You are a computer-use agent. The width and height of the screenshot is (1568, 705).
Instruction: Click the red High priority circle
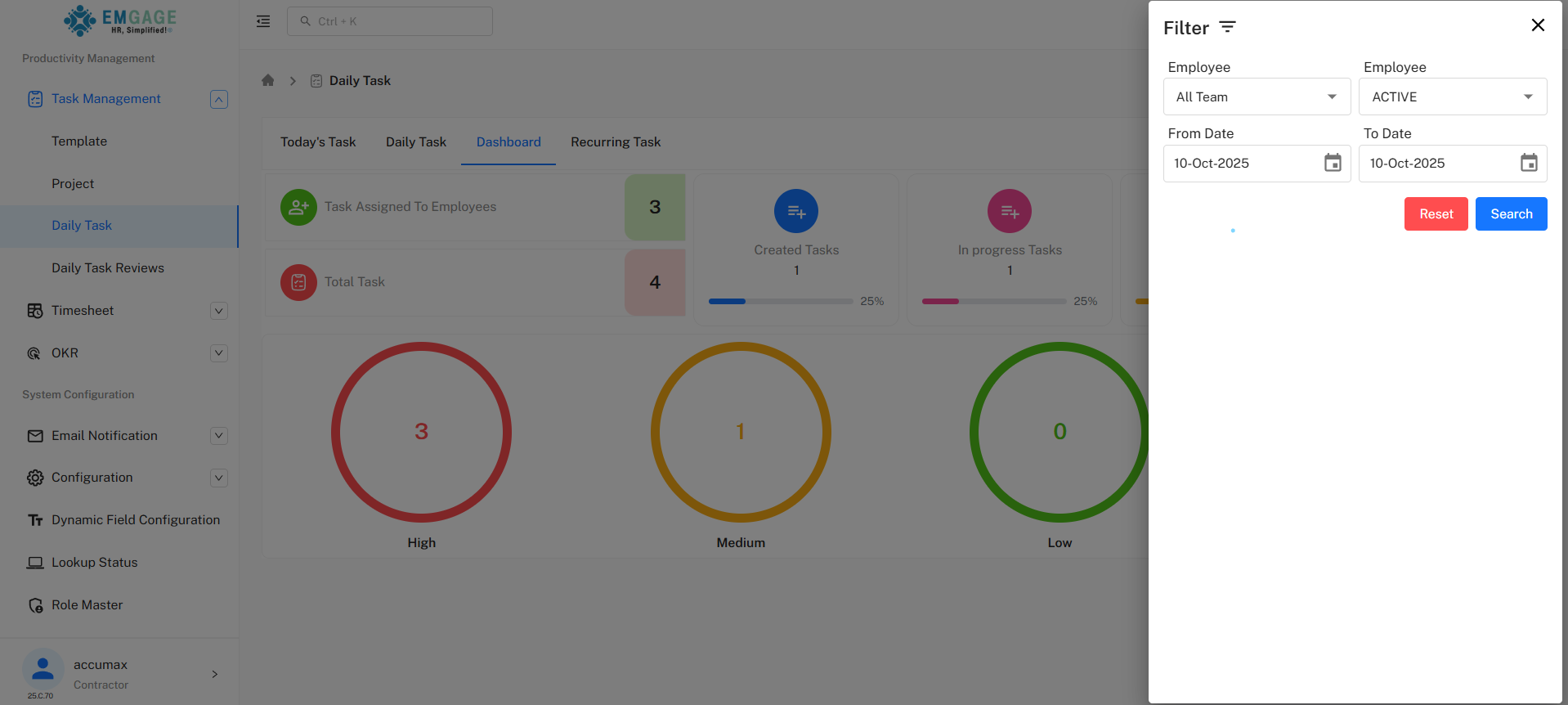point(421,432)
